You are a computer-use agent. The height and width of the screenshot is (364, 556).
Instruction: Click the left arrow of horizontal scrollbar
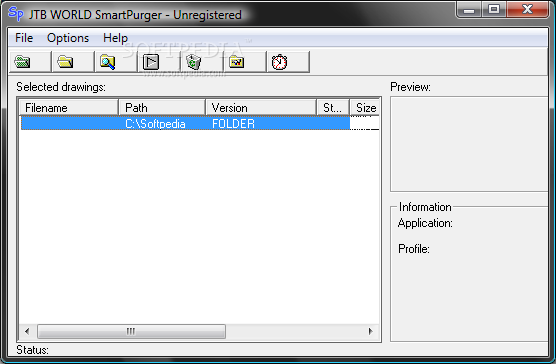(x=27, y=331)
